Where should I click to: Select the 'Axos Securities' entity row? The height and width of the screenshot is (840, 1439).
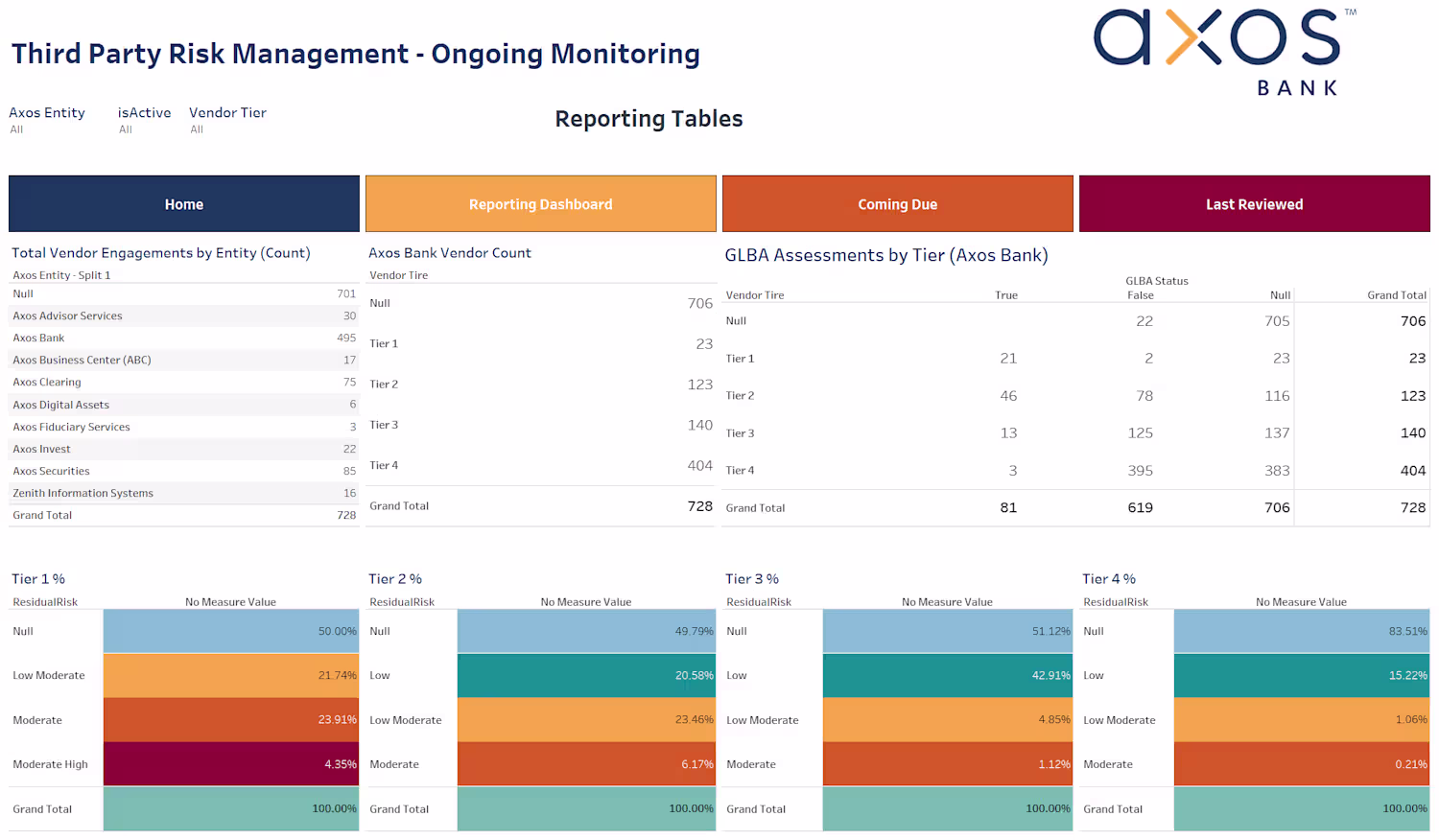click(x=184, y=471)
